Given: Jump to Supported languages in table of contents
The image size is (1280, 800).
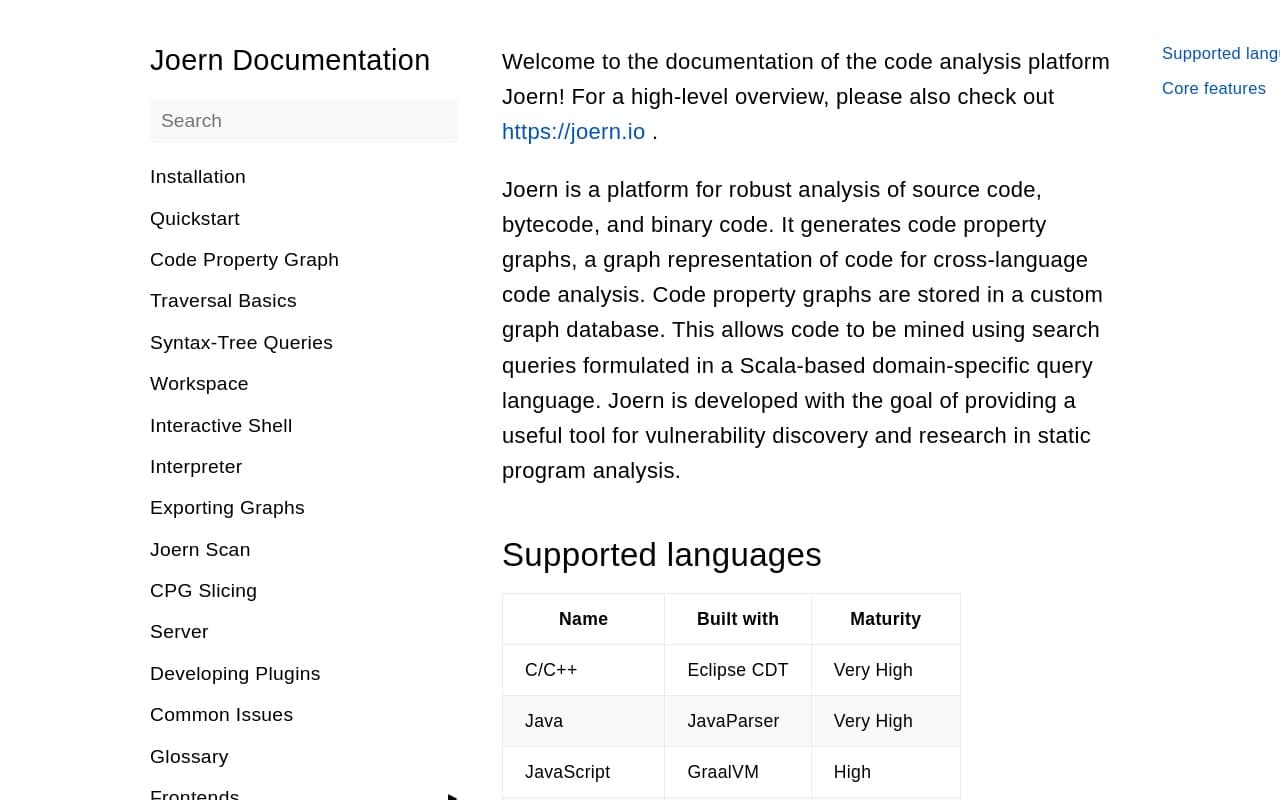Looking at the screenshot, I should point(1220,54).
